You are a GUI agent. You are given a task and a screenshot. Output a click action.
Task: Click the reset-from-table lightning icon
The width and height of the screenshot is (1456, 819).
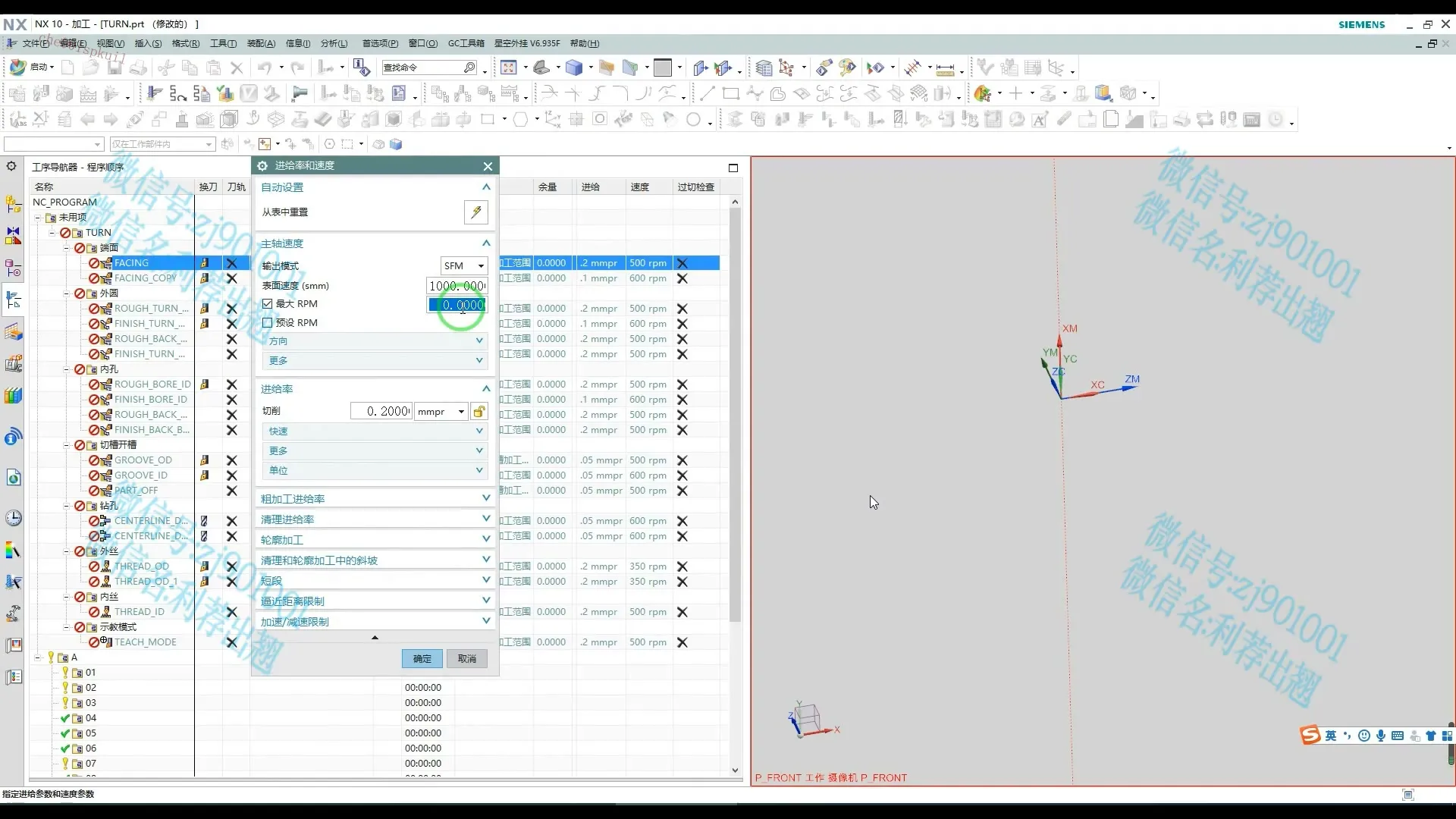click(475, 212)
